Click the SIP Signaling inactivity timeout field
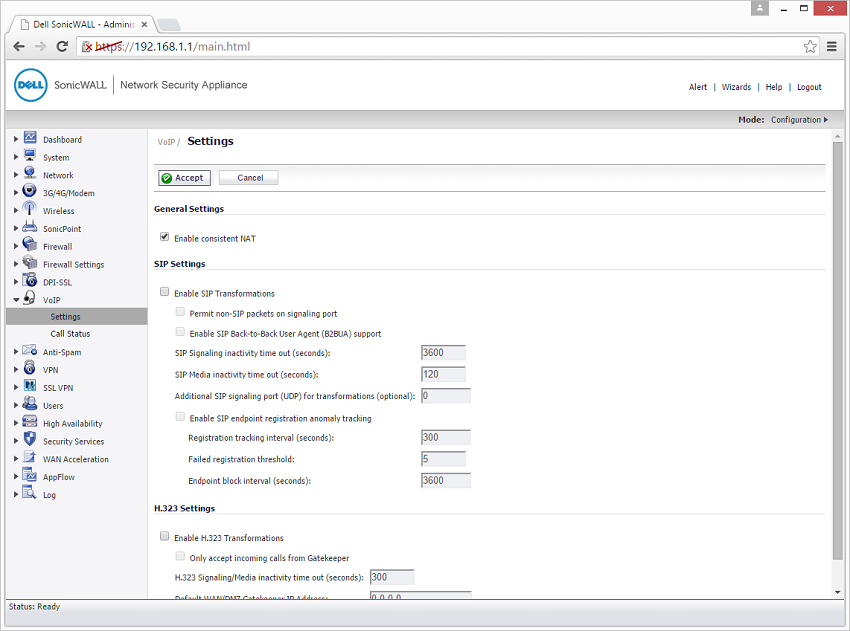 point(443,353)
